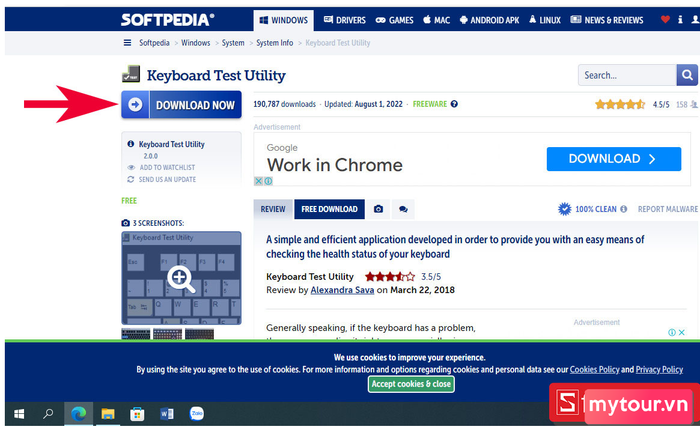Click the Softpedia breadcrumb link

(x=154, y=43)
